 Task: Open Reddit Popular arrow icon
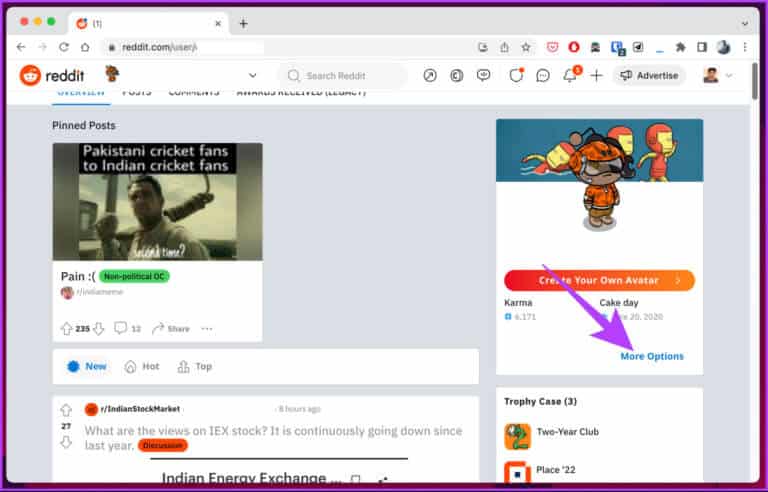430,75
